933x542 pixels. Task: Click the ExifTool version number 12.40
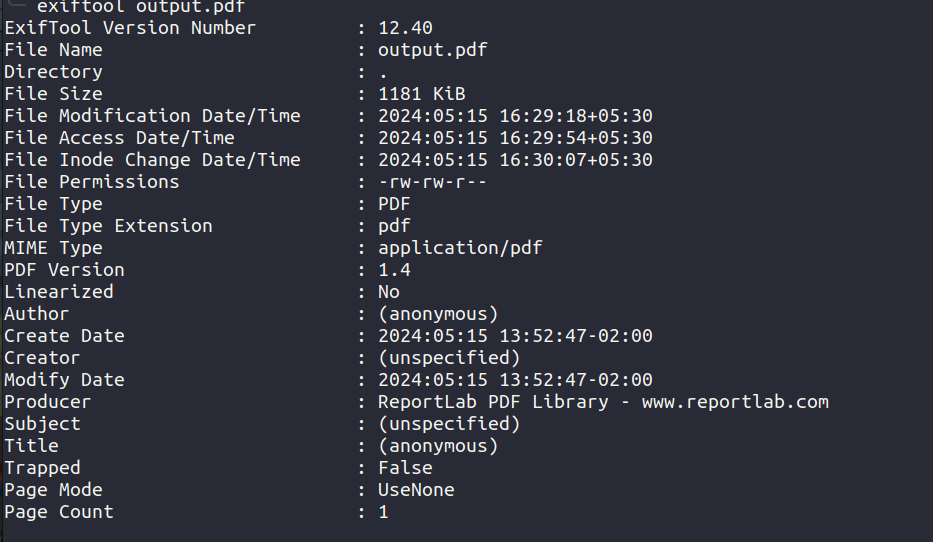coord(406,28)
